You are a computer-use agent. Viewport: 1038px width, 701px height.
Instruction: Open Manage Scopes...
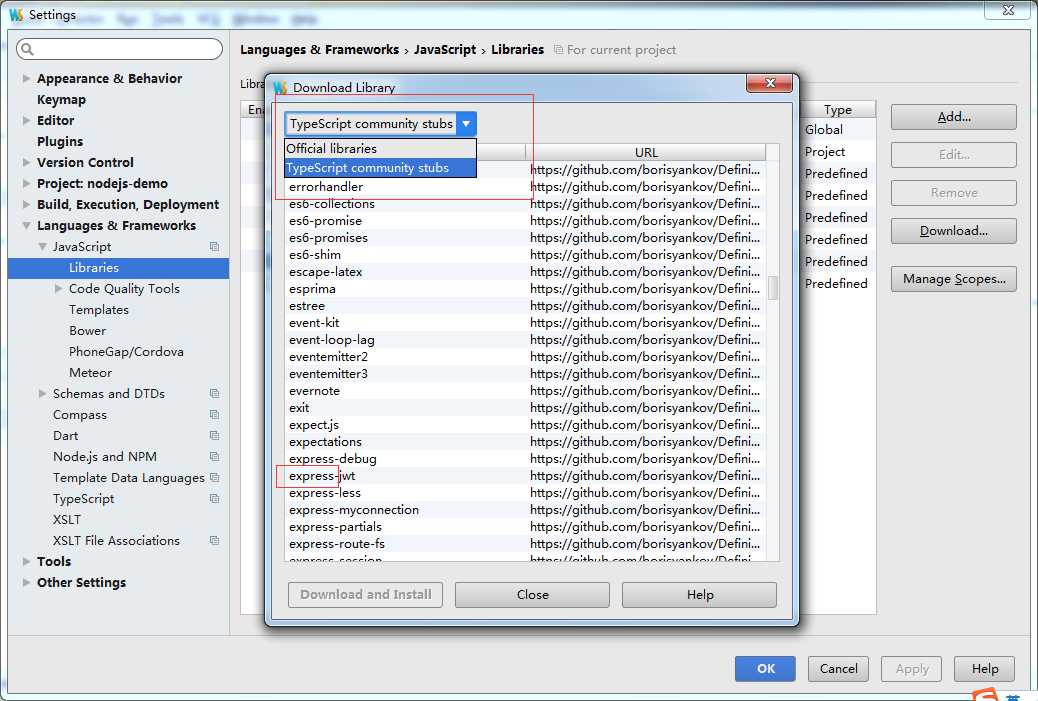953,279
